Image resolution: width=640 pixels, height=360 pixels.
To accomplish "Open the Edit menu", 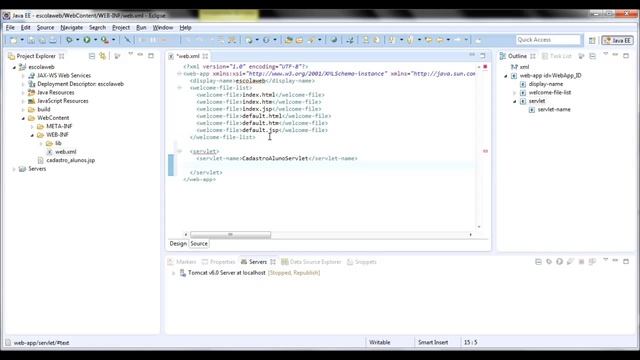I will (x=26, y=27).
